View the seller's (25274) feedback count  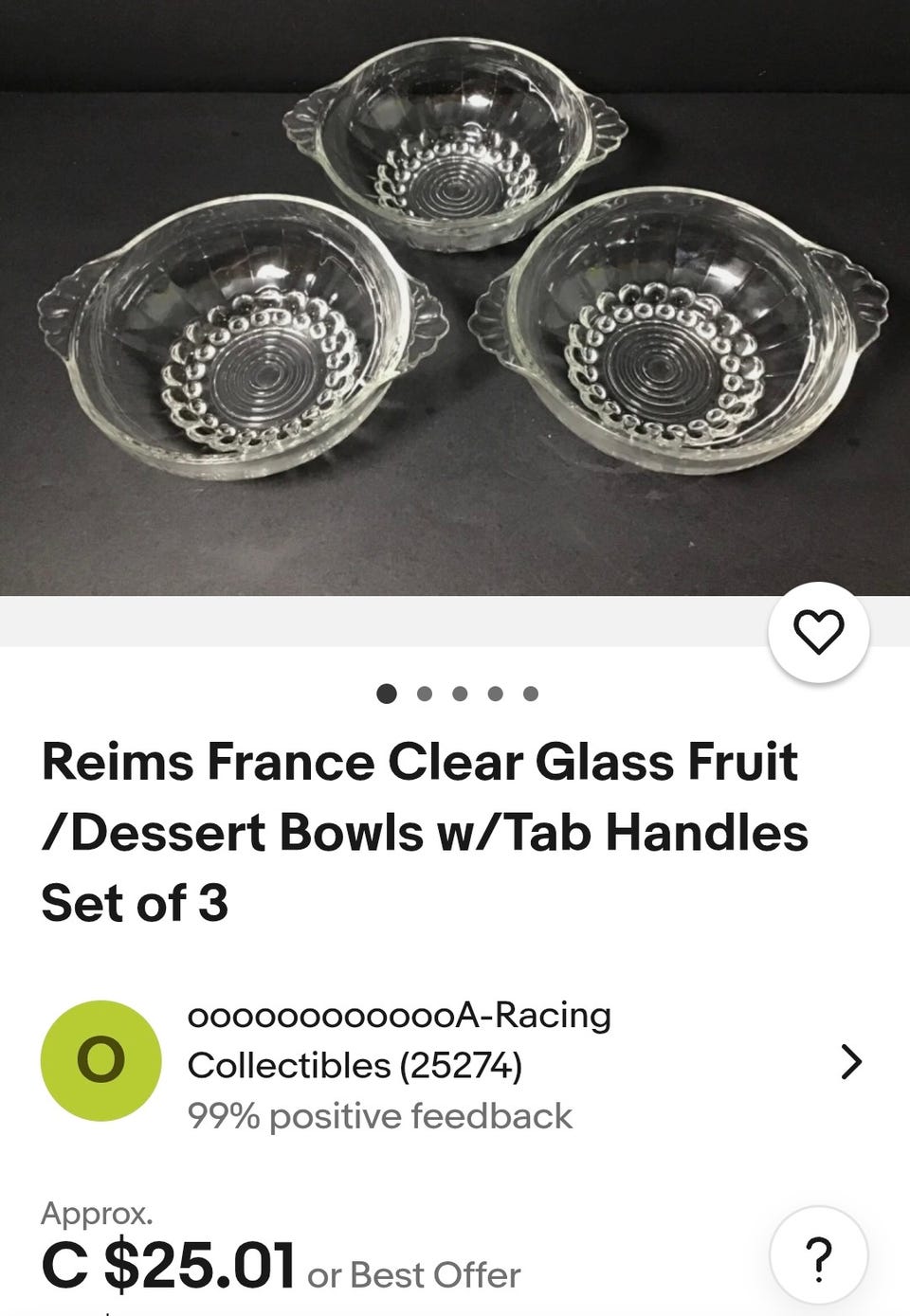pyautogui.click(x=461, y=1065)
